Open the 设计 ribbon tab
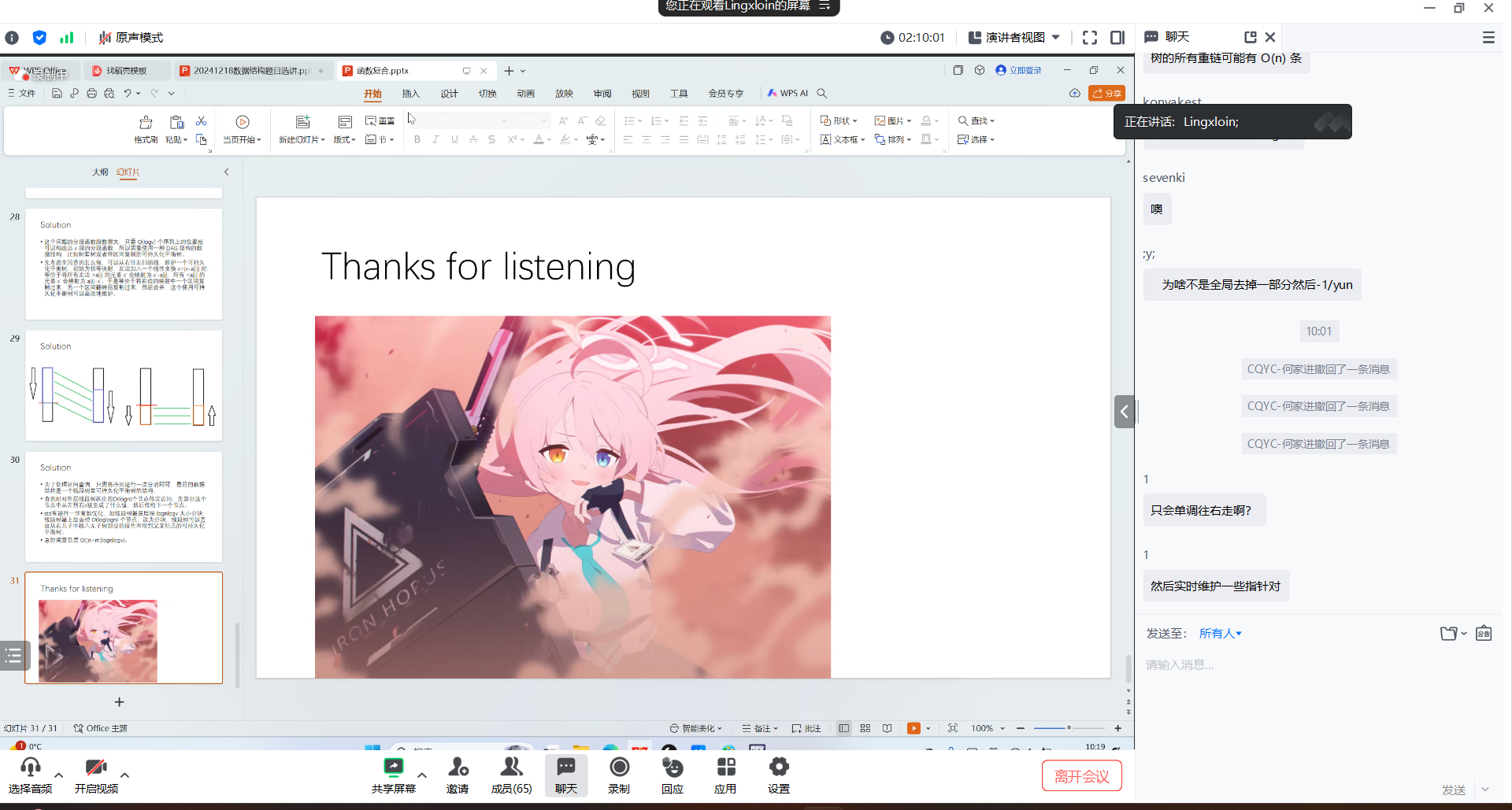1512x810 pixels. (x=449, y=93)
